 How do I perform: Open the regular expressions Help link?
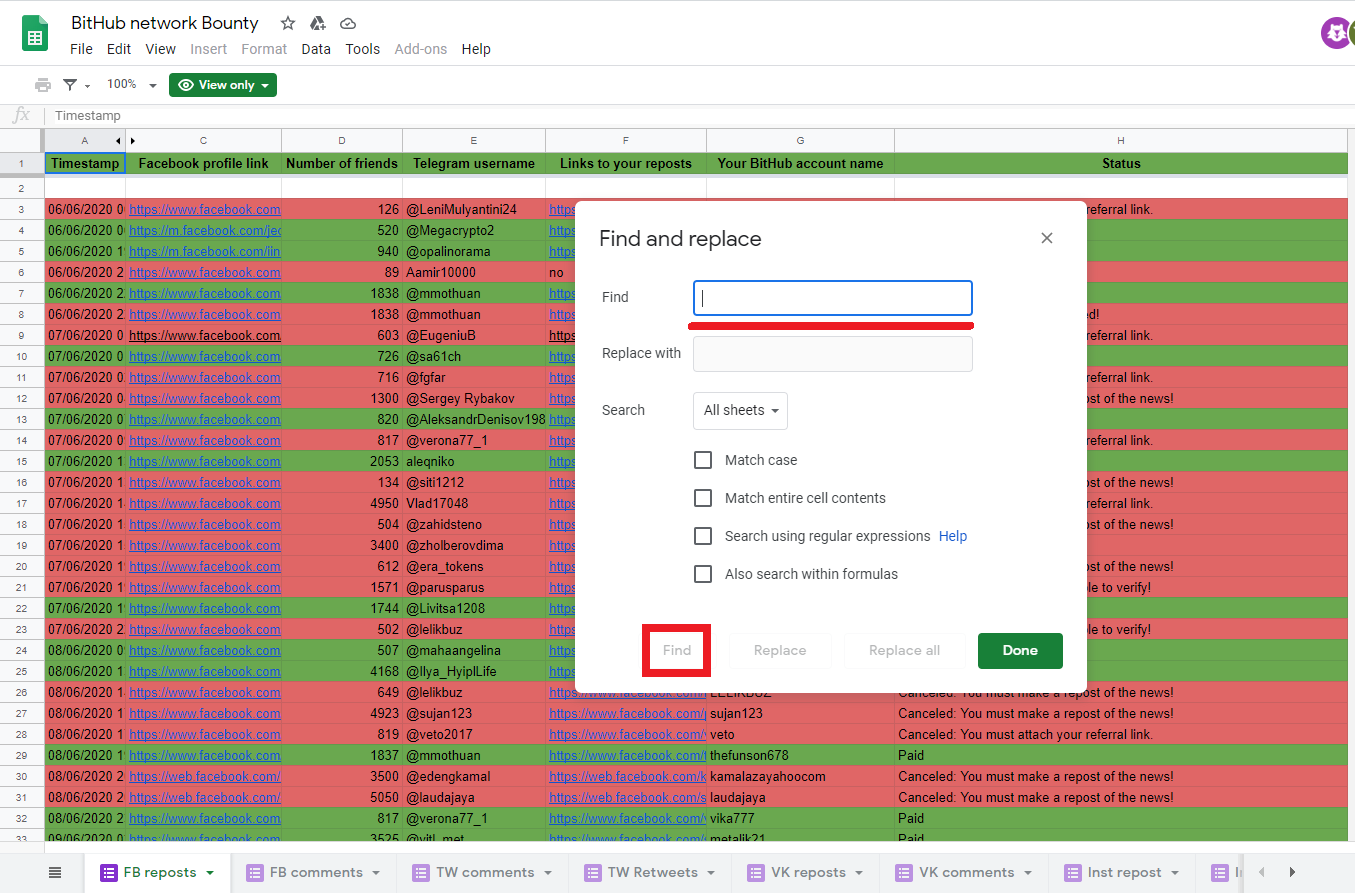pos(953,536)
